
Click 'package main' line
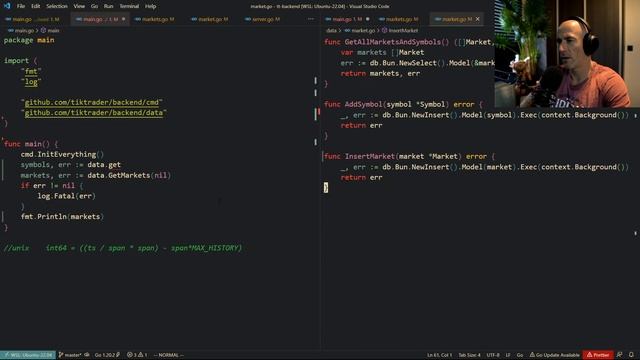click(29, 40)
